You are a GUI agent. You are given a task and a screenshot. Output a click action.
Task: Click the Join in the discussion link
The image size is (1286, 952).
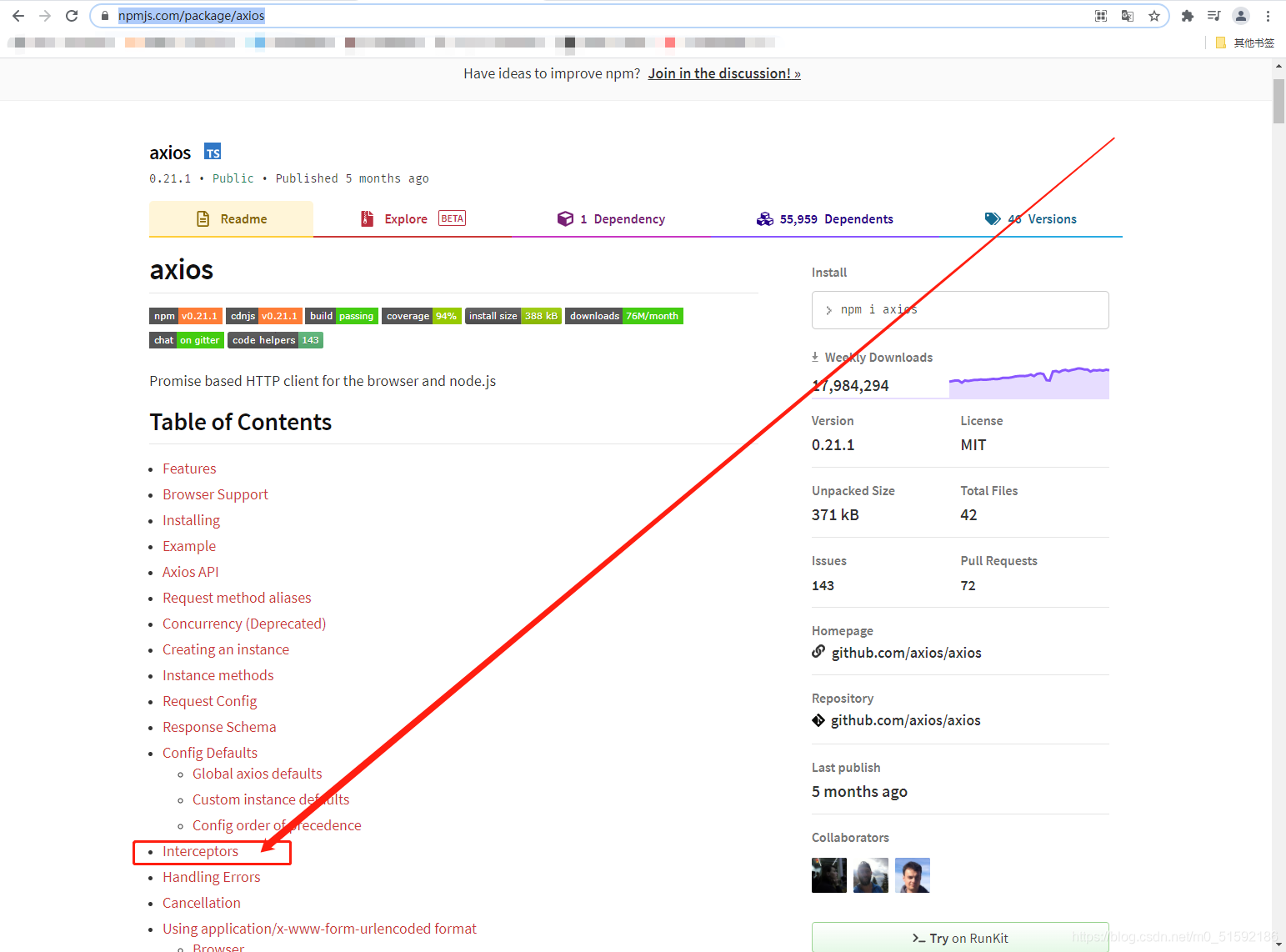click(x=724, y=73)
